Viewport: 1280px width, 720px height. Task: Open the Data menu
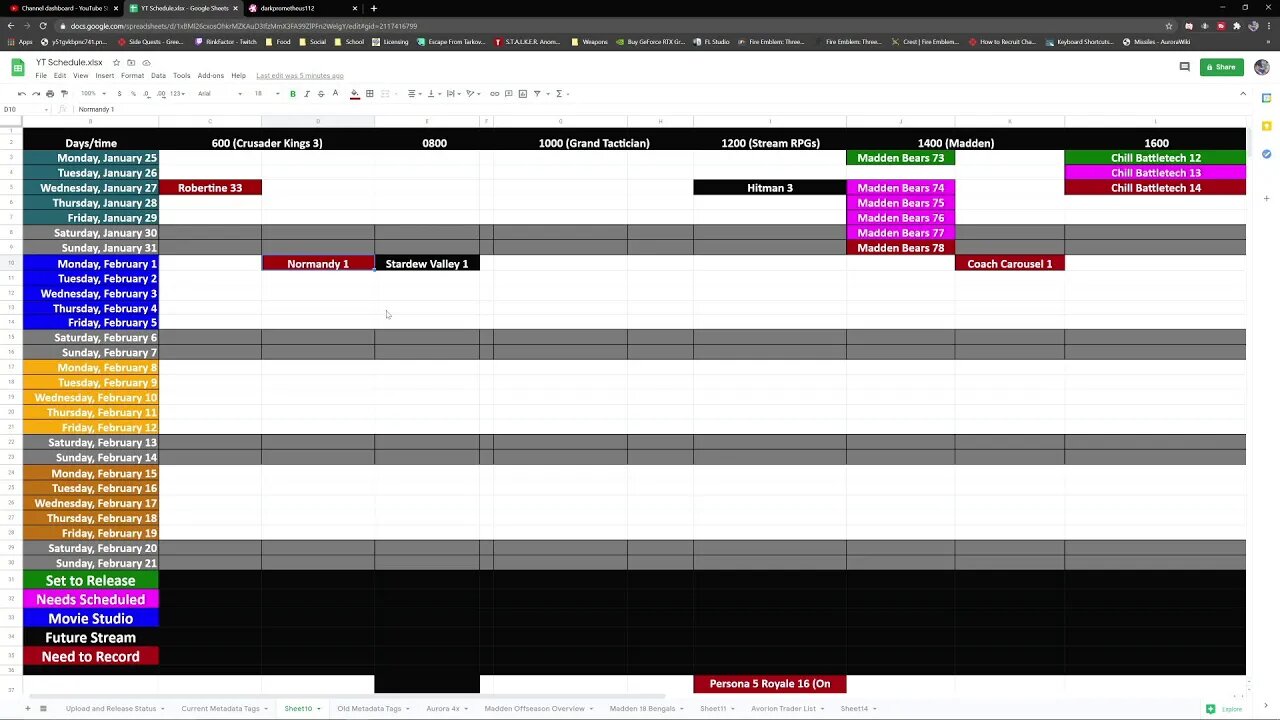tap(158, 76)
